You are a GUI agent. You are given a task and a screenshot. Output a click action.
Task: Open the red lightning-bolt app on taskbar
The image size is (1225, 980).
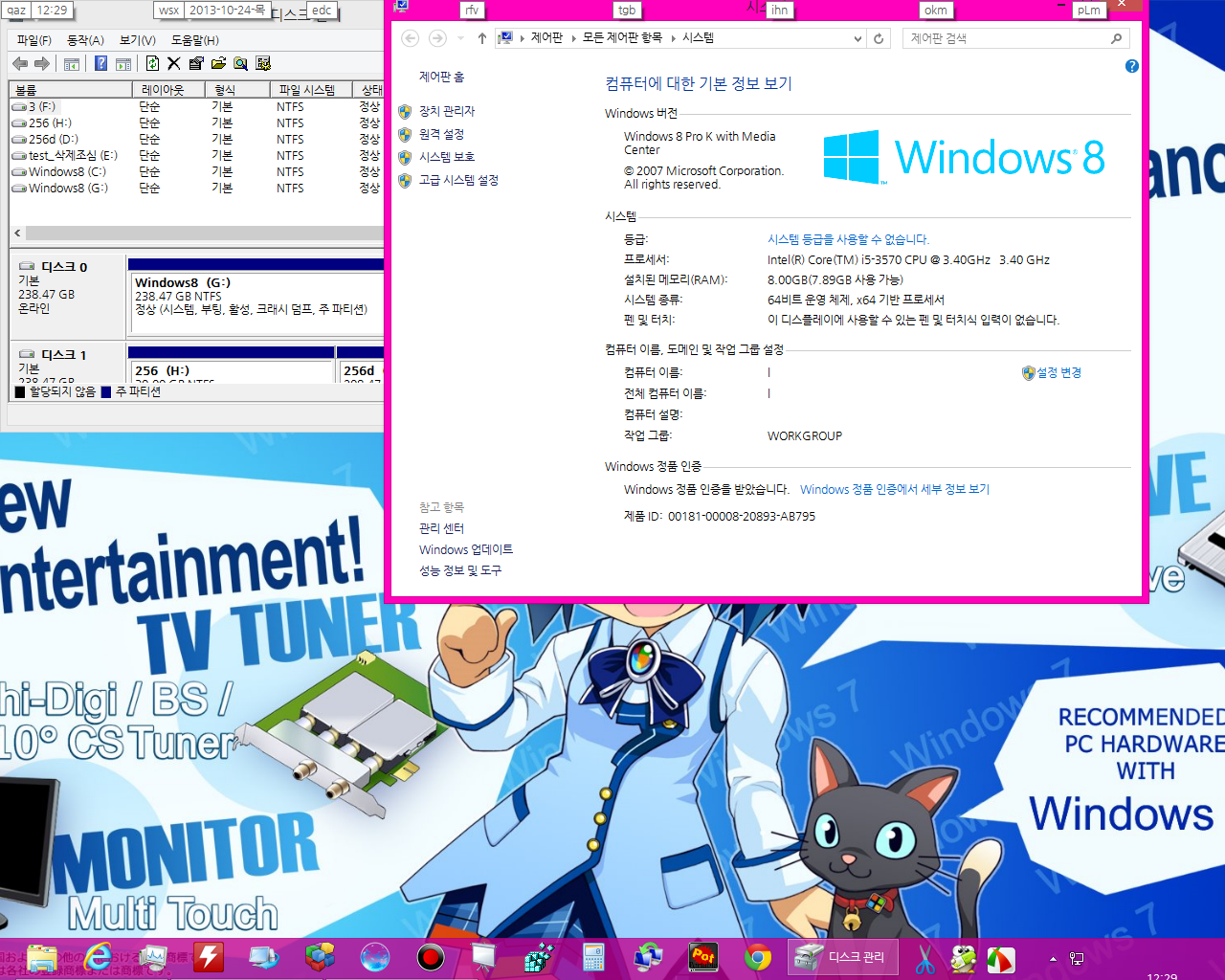tap(209, 956)
